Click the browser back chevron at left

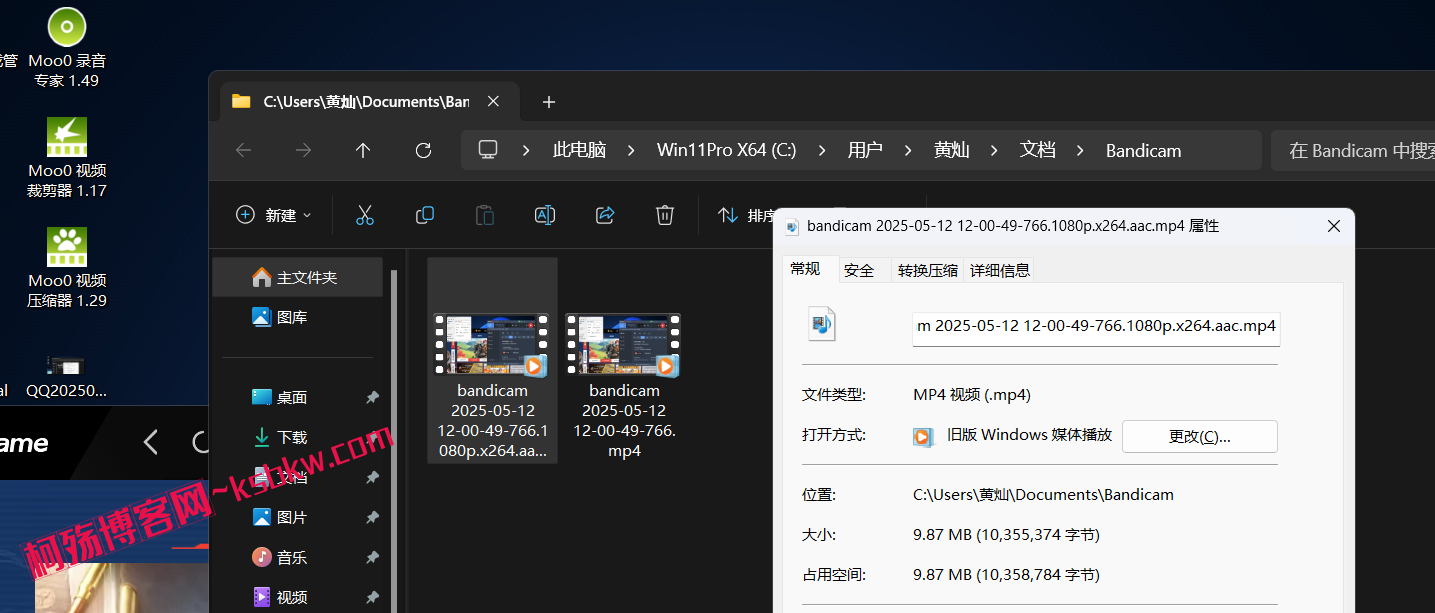tap(150, 442)
